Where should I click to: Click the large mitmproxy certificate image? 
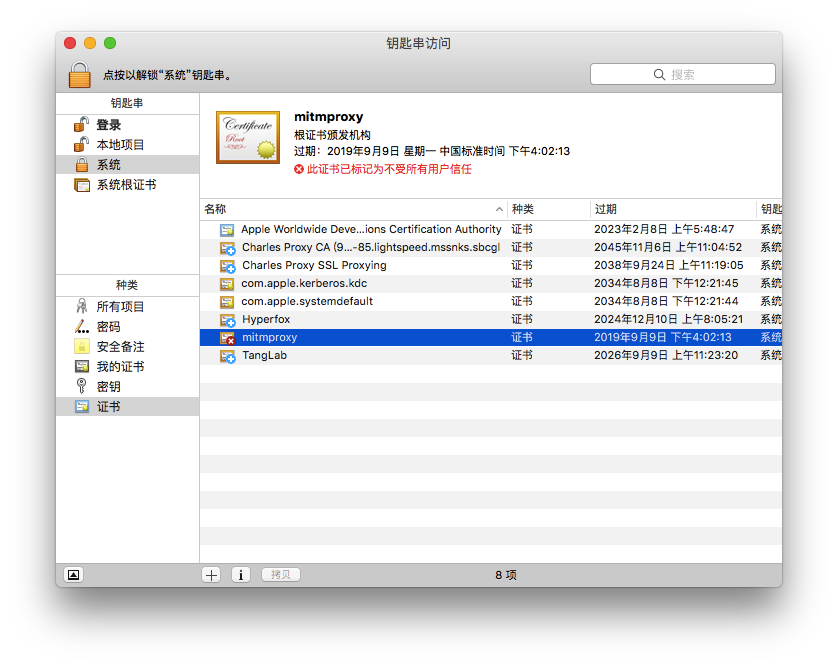pos(248,137)
